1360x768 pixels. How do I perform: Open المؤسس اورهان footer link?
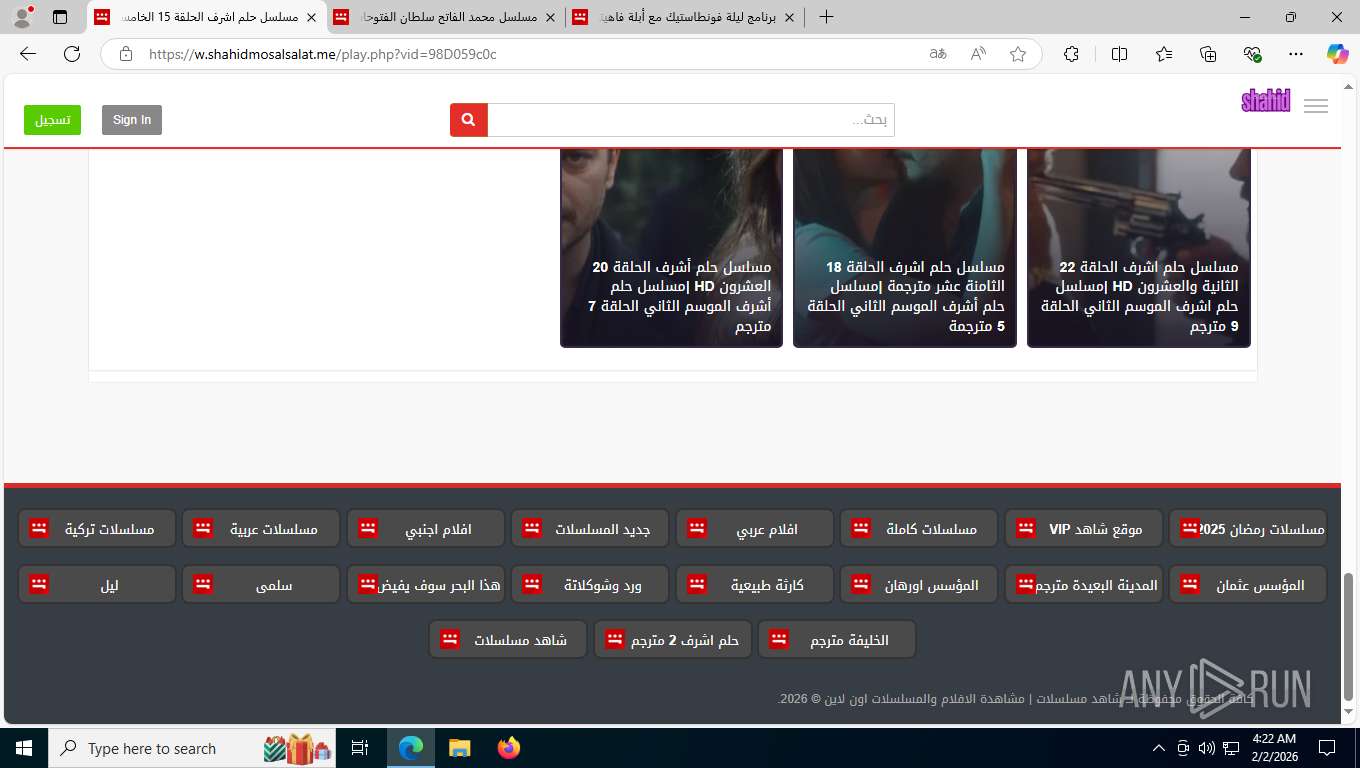pyautogui.click(x=919, y=584)
